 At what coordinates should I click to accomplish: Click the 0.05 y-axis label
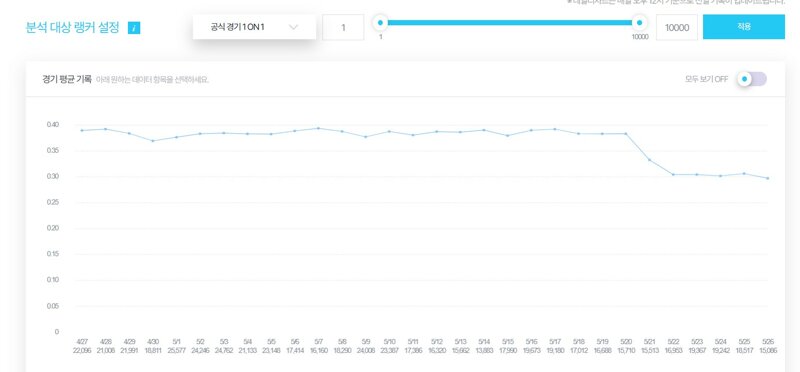[53, 306]
